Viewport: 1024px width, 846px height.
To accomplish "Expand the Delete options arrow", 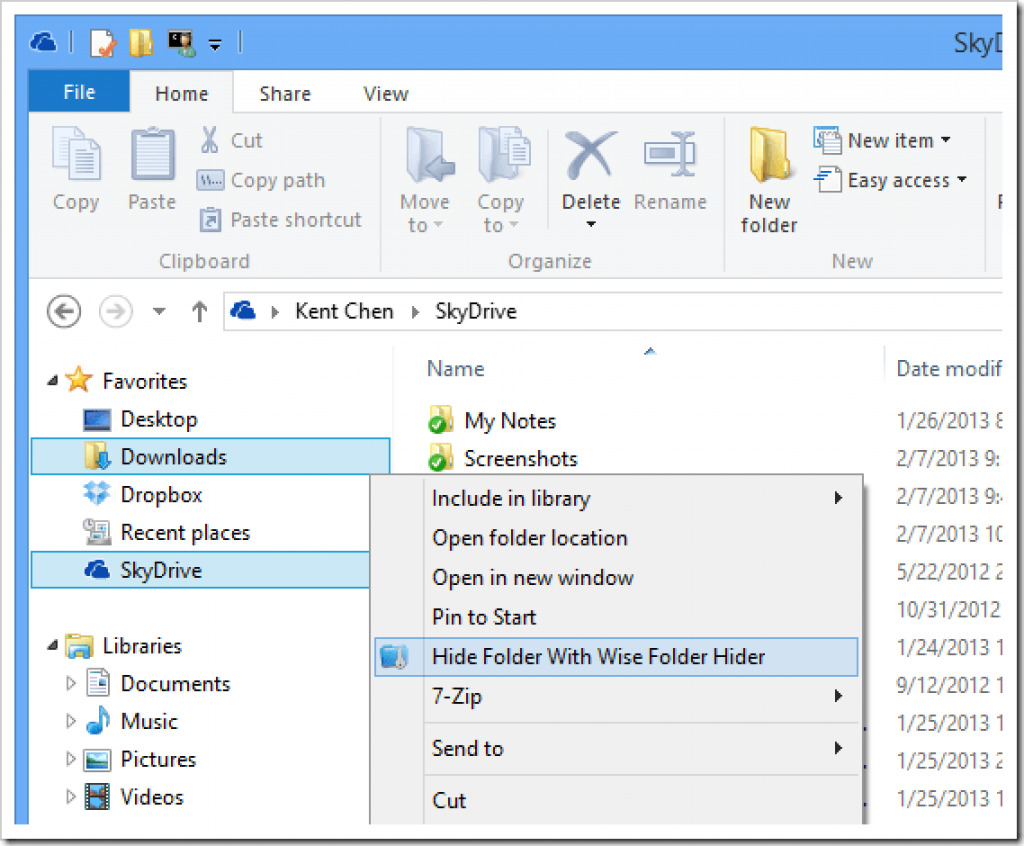I will (x=591, y=224).
